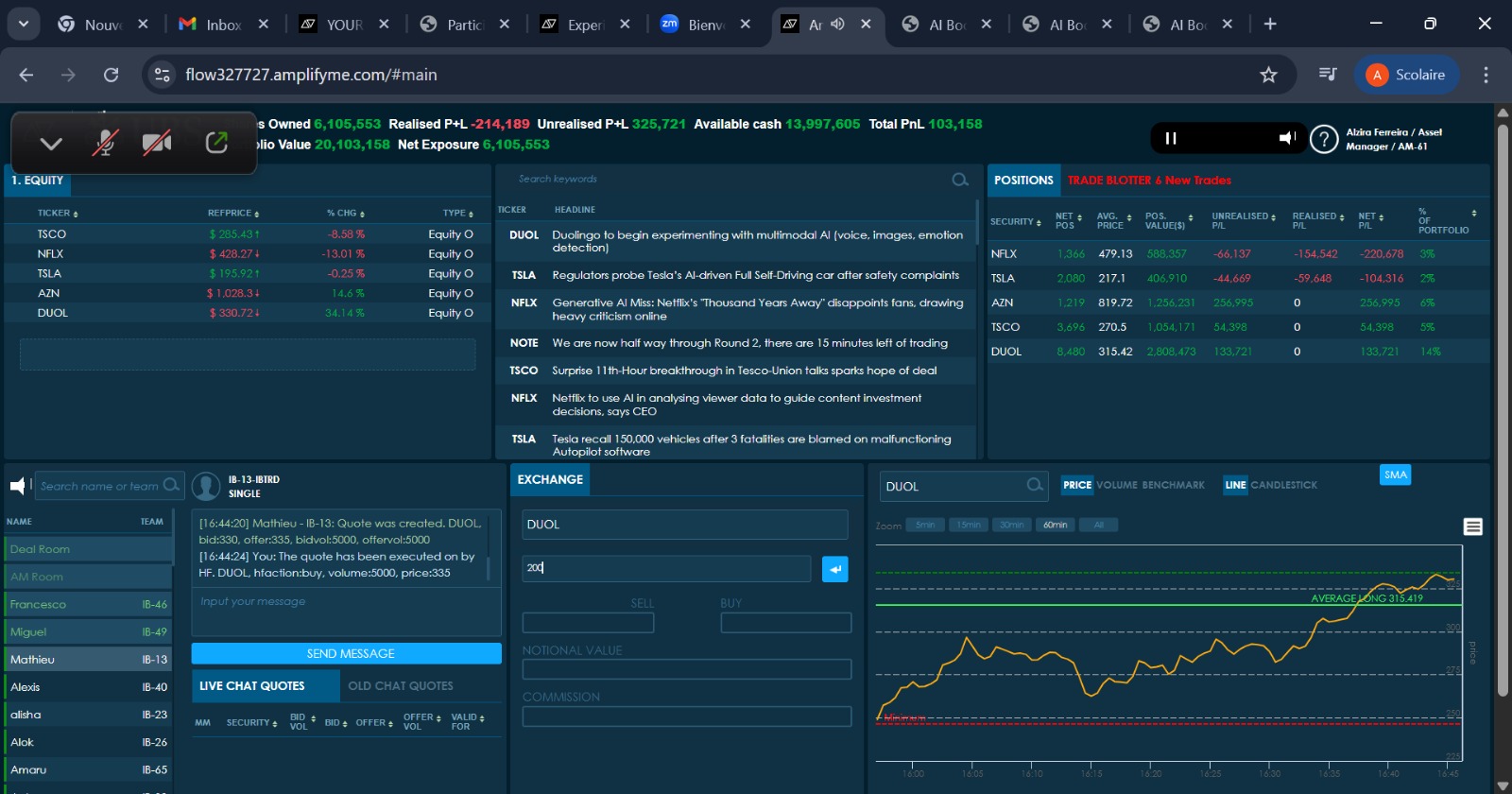Collapse the floating meeting controls chevron

point(51,144)
